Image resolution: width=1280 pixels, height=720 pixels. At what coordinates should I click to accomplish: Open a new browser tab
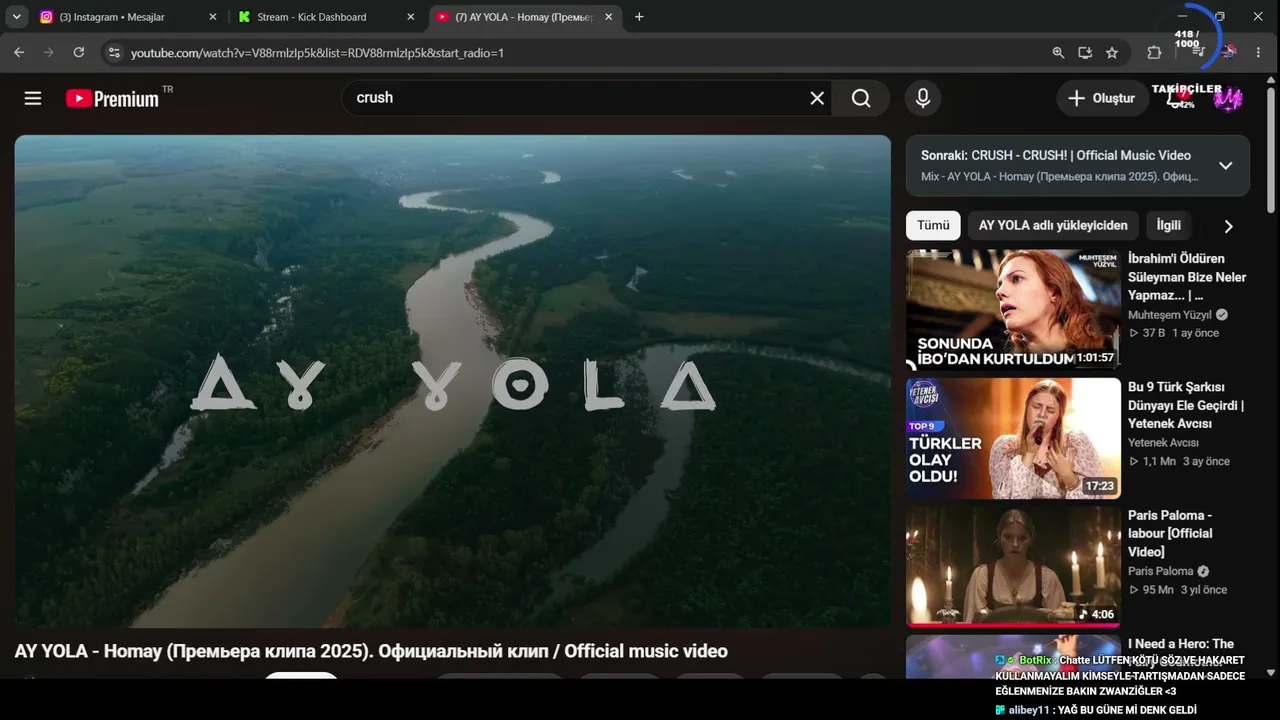[x=639, y=17]
